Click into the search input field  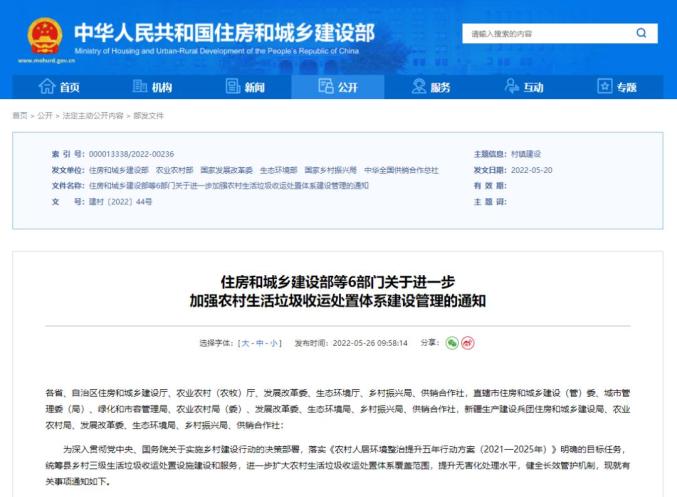tap(548, 34)
